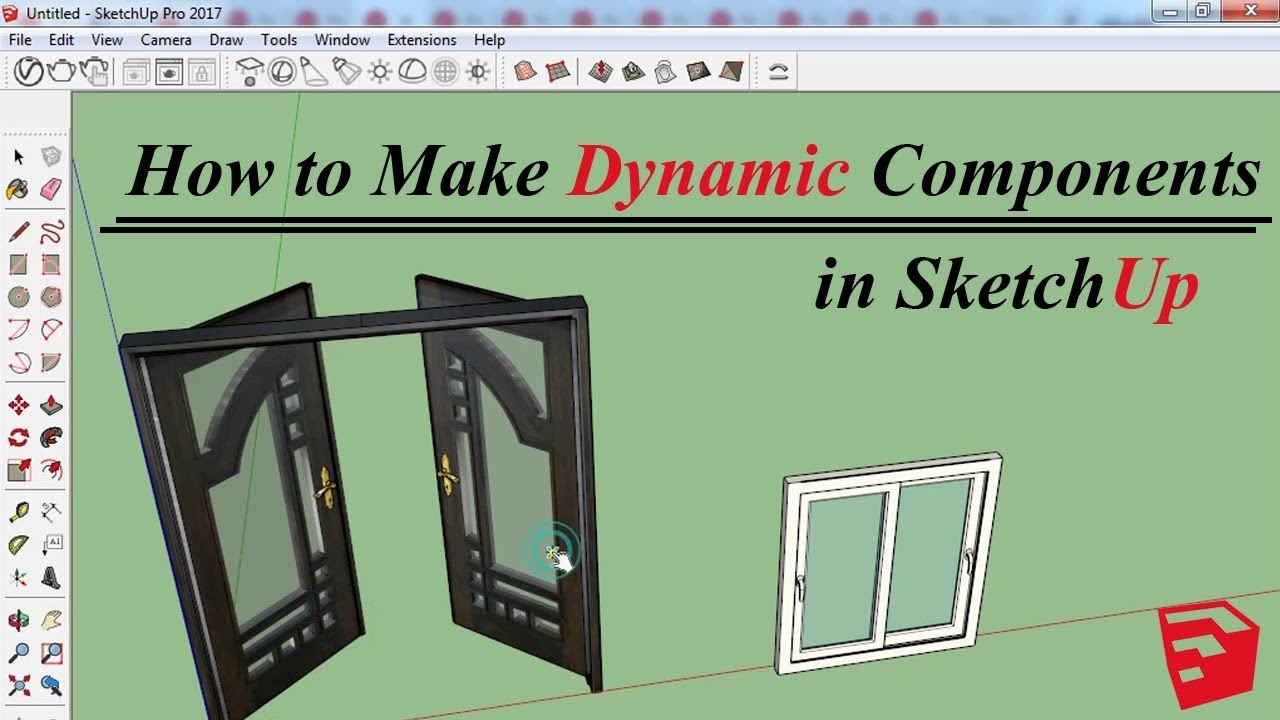Open the File menu
1280x720 pixels.
(x=20, y=40)
